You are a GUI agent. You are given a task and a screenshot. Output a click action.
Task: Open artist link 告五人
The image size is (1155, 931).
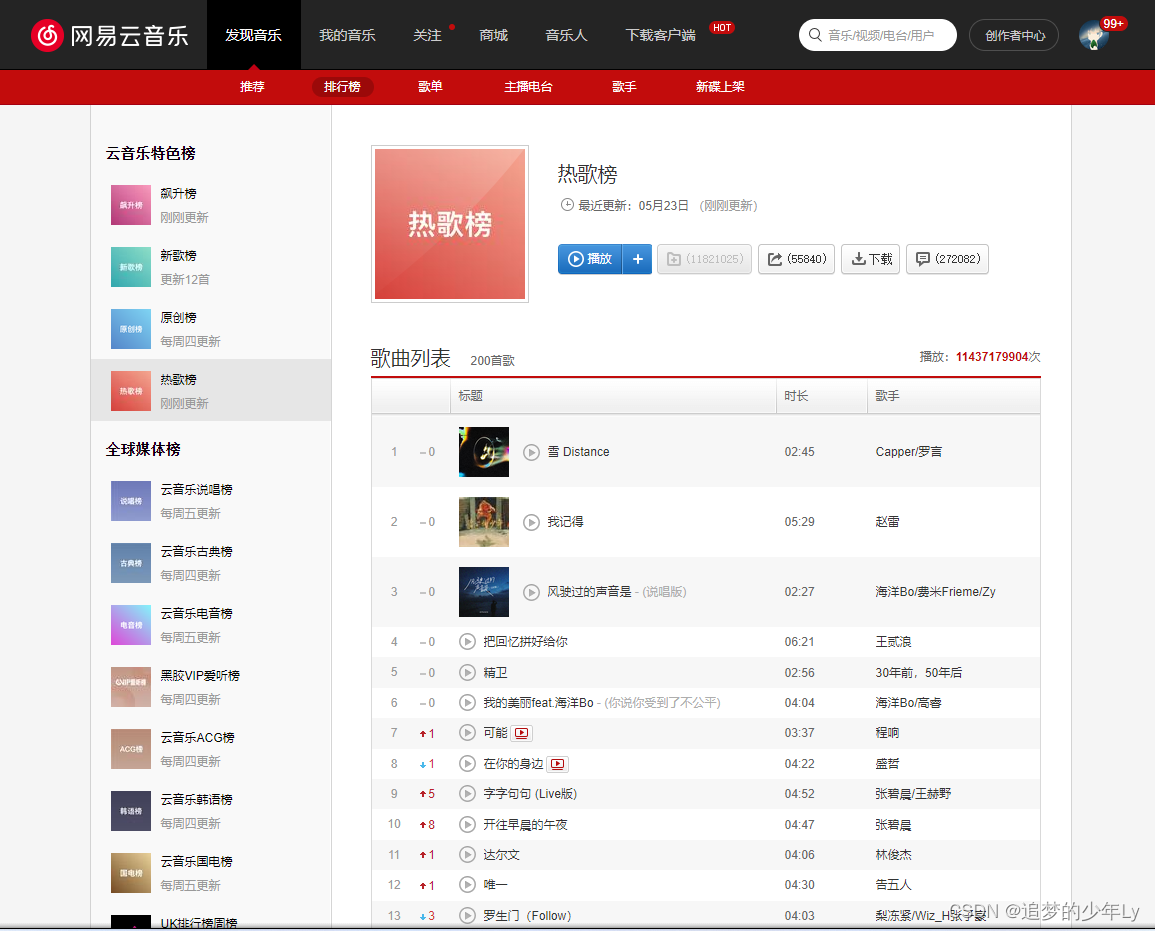click(894, 885)
